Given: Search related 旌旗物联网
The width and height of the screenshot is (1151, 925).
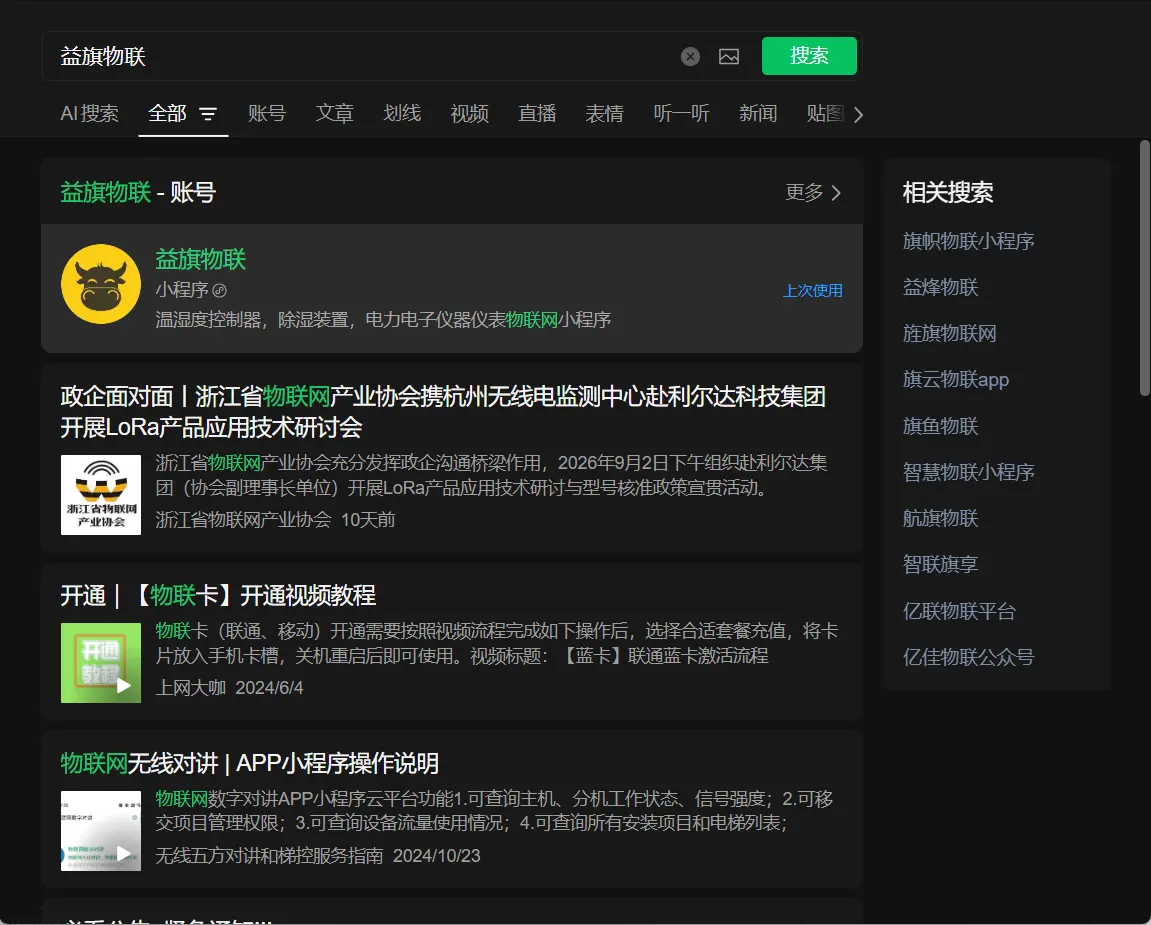Looking at the screenshot, I should 949,333.
